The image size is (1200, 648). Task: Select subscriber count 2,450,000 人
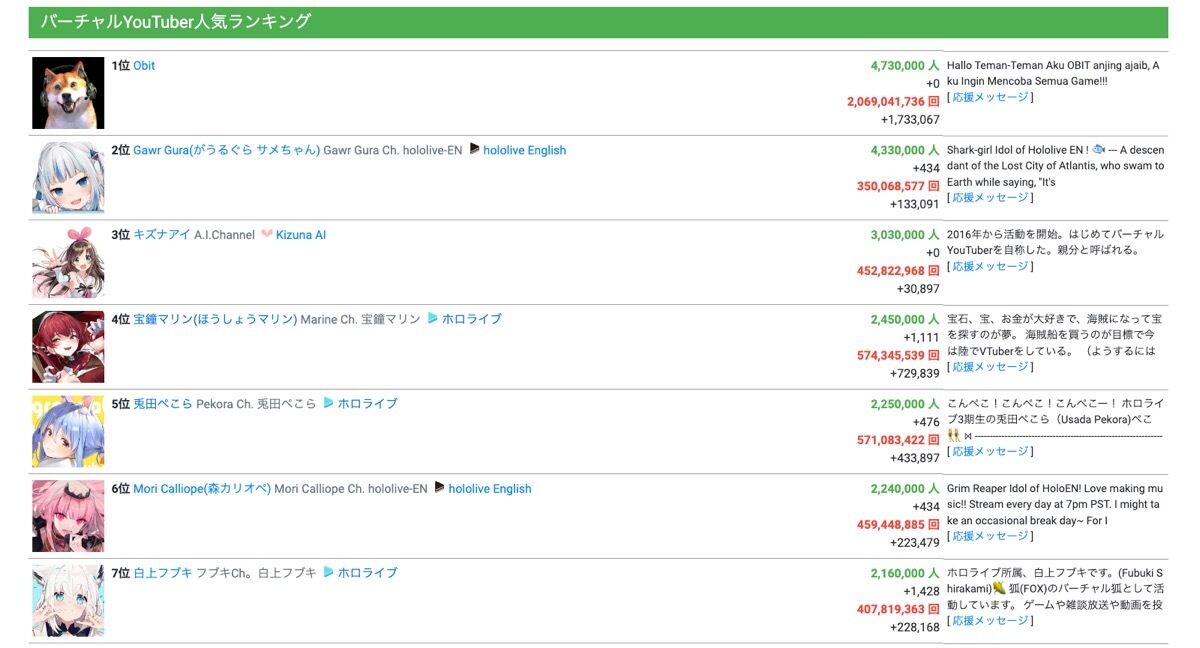coord(905,320)
